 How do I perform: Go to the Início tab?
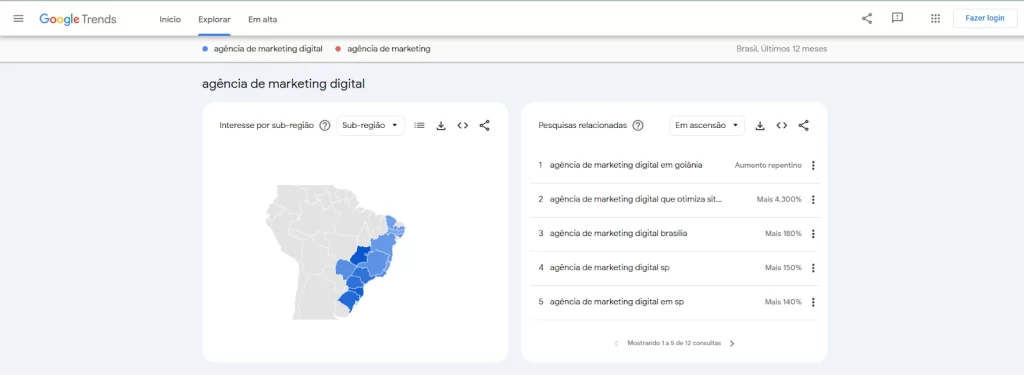pyautogui.click(x=170, y=19)
